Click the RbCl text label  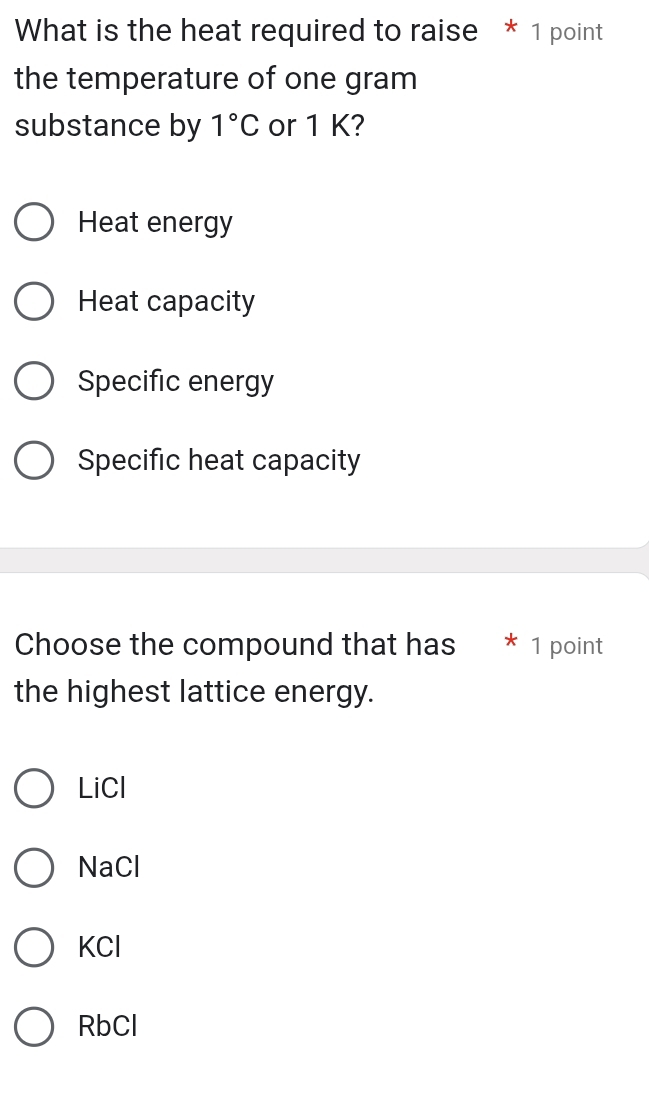coord(106,1026)
